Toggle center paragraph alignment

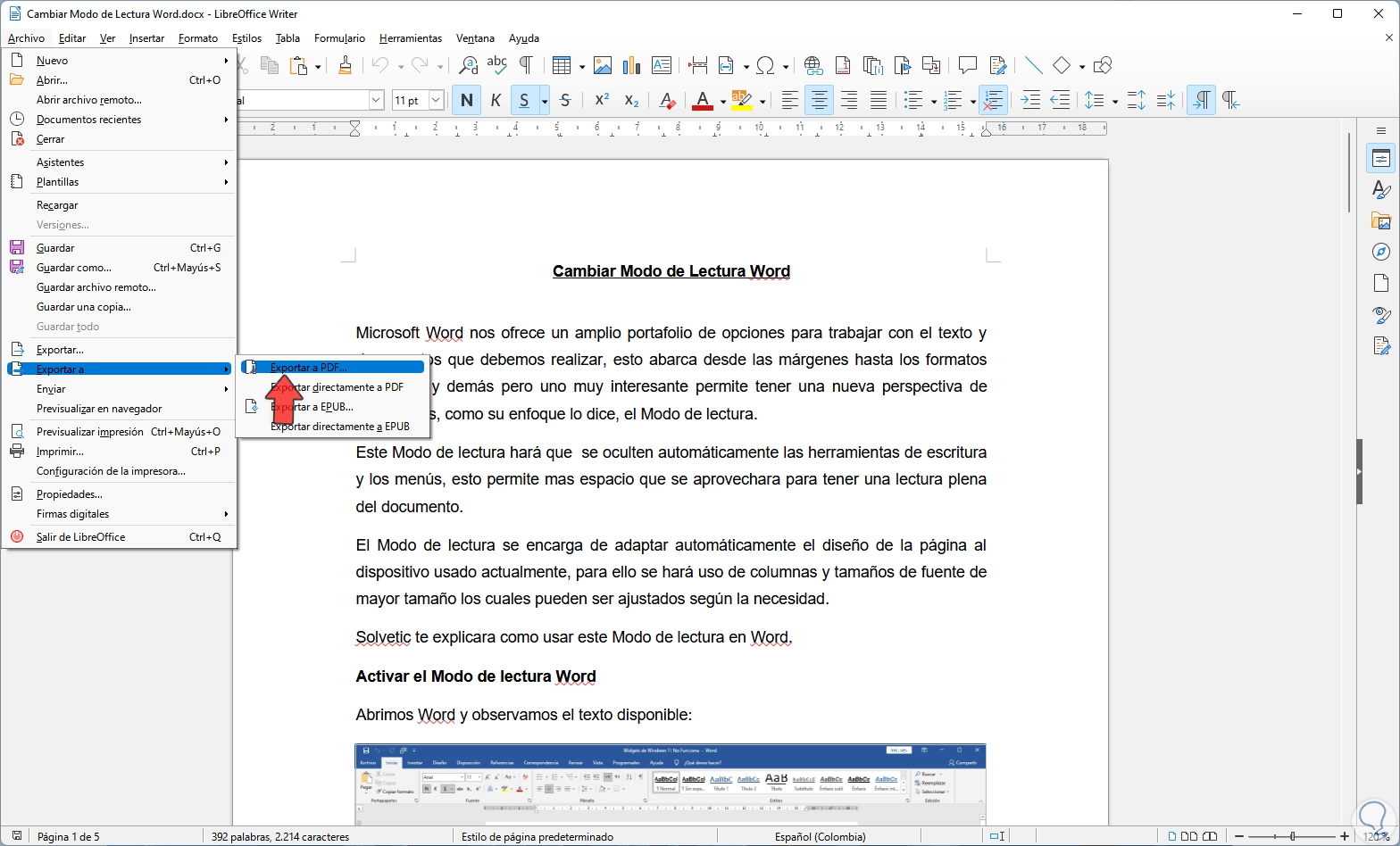coord(819,101)
